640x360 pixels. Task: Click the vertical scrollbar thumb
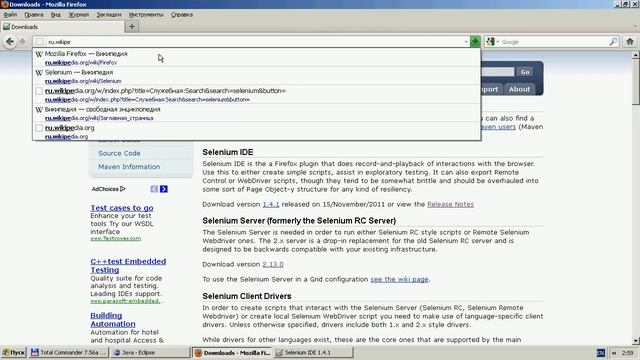coord(636,82)
